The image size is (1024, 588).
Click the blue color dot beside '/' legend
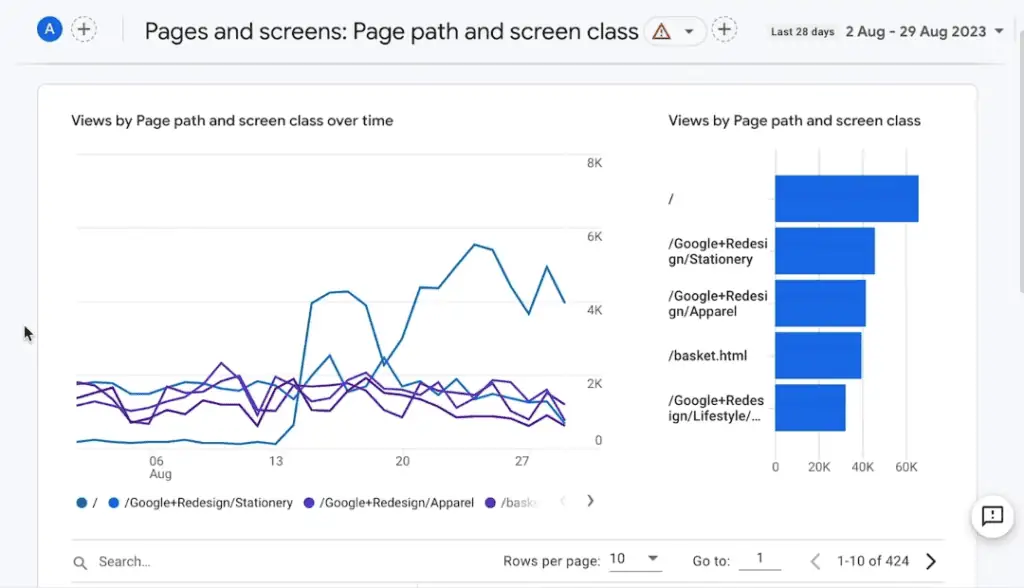tap(81, 503)
